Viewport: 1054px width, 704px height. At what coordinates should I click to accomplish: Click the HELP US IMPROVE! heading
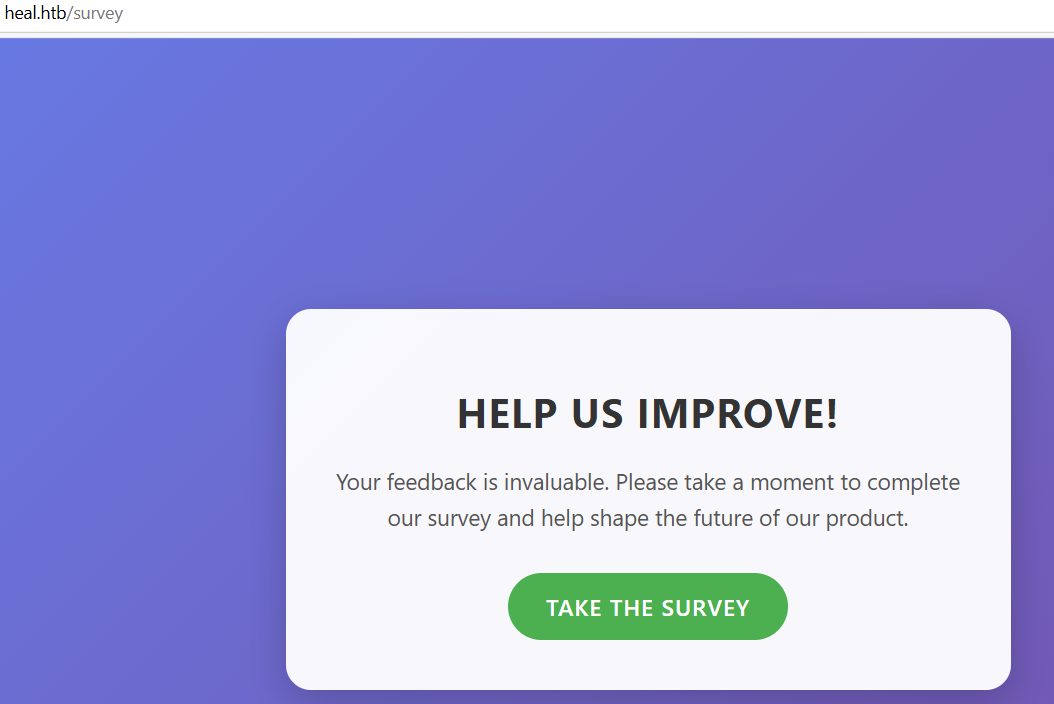647,414
